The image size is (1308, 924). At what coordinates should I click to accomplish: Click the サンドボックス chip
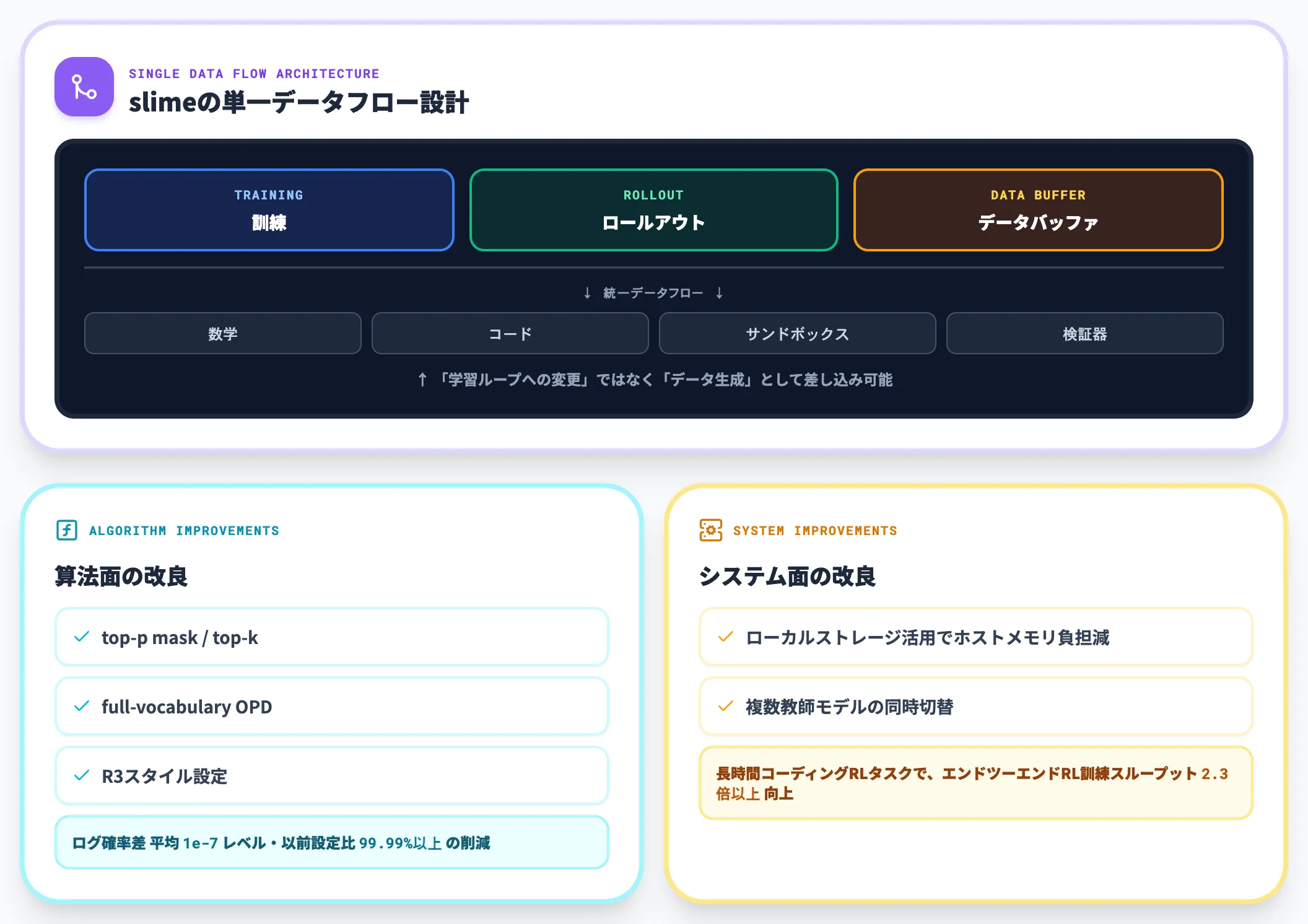[798, 334]
